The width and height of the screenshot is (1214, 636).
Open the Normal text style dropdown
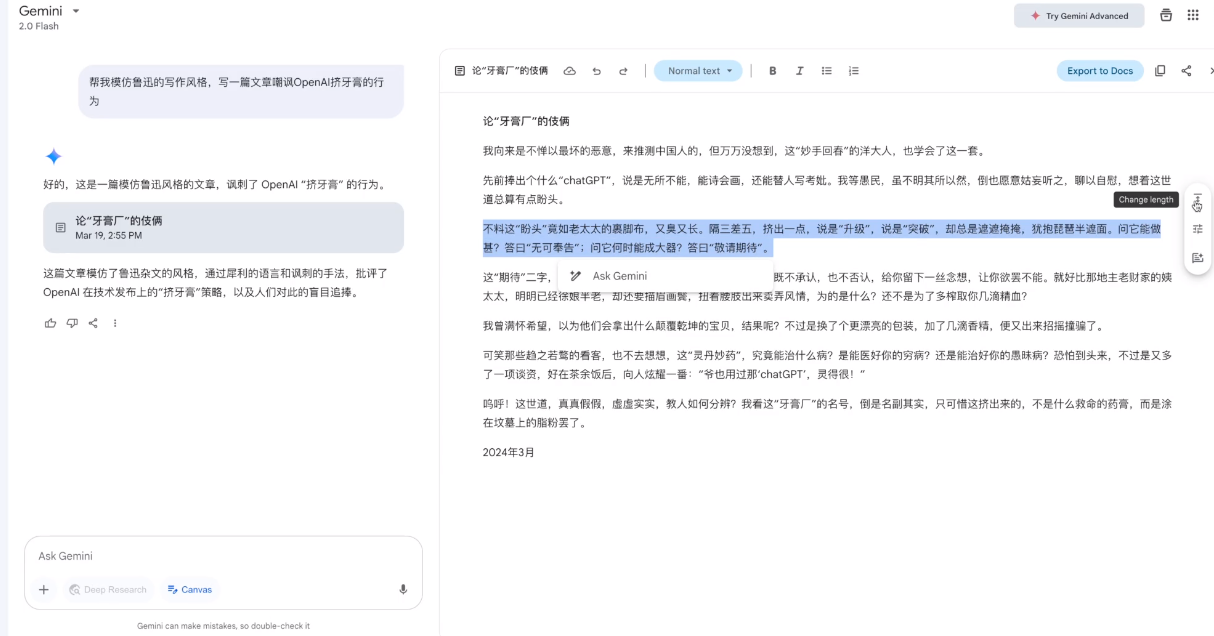pyautogui.click(x=699, y=71)
